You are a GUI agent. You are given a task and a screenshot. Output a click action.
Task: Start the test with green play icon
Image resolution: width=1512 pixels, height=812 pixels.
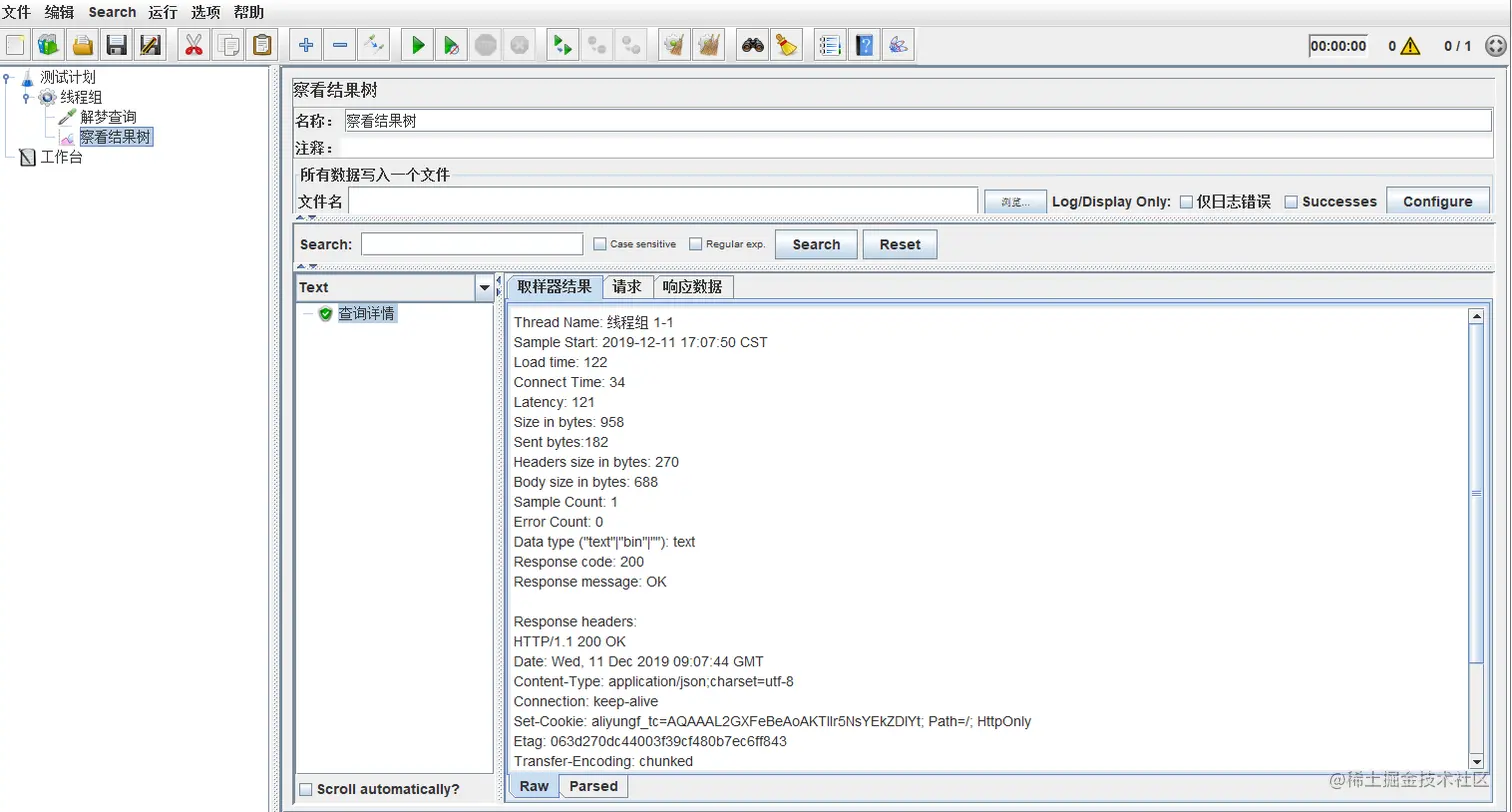point(418,45)
